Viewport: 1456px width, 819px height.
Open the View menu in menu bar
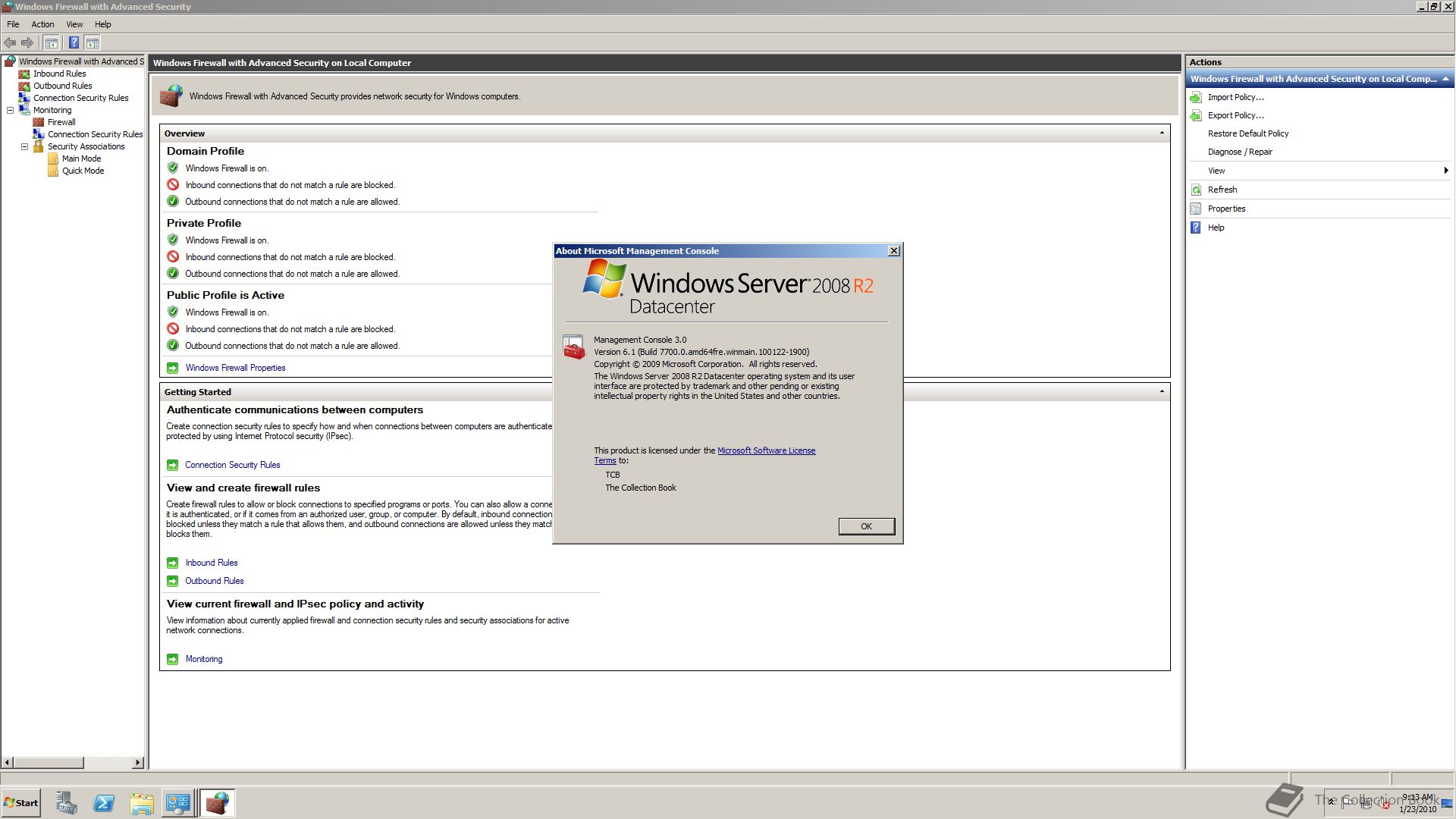[x=74, y=24]
